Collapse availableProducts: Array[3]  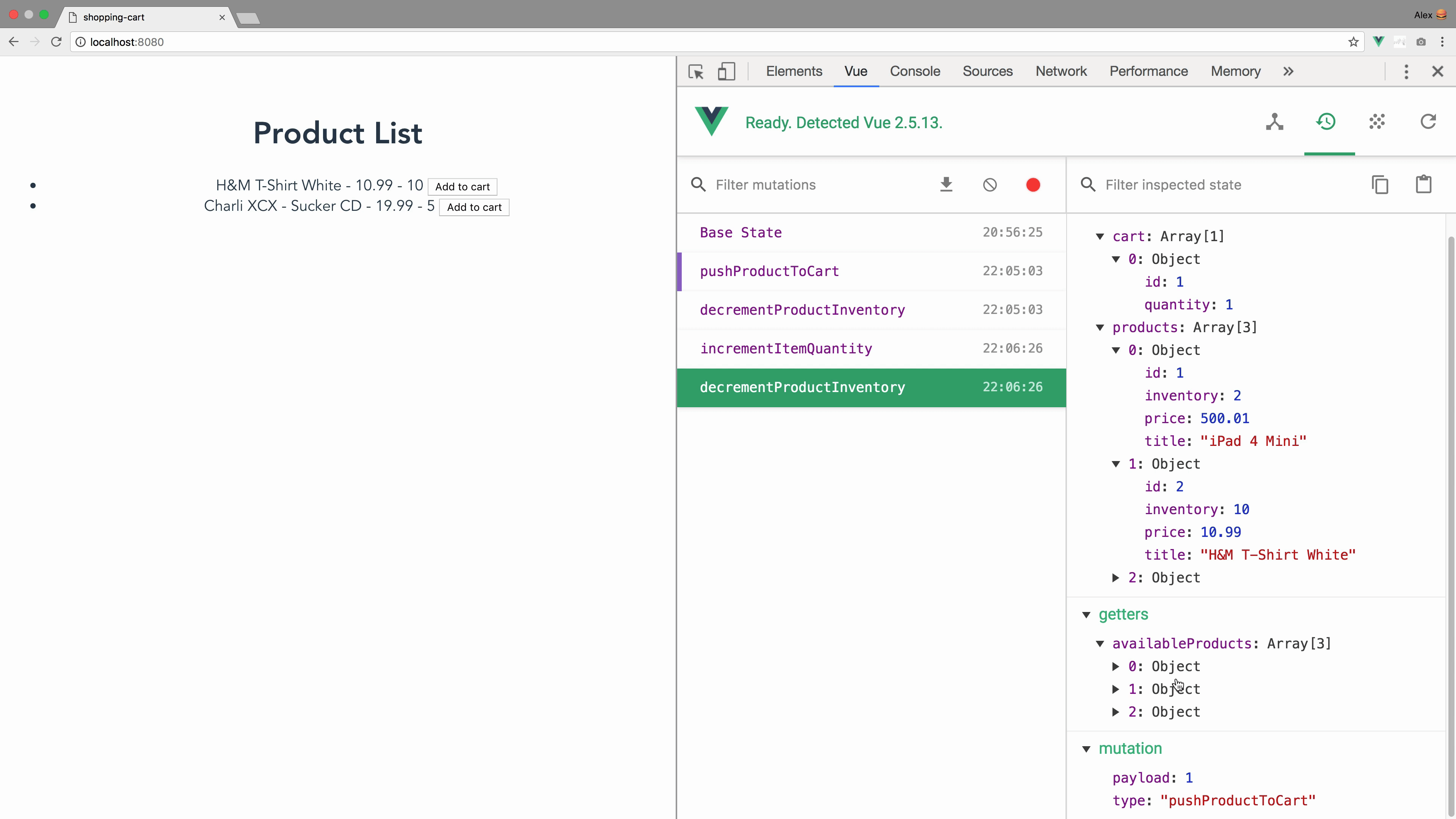(1100, 644)
